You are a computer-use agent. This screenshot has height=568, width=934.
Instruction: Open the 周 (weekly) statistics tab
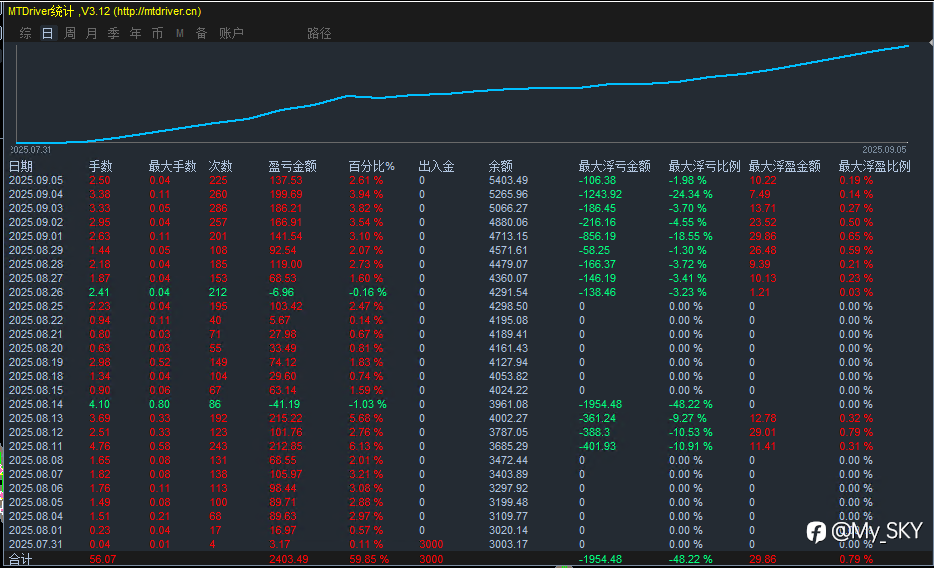[70, 33]
